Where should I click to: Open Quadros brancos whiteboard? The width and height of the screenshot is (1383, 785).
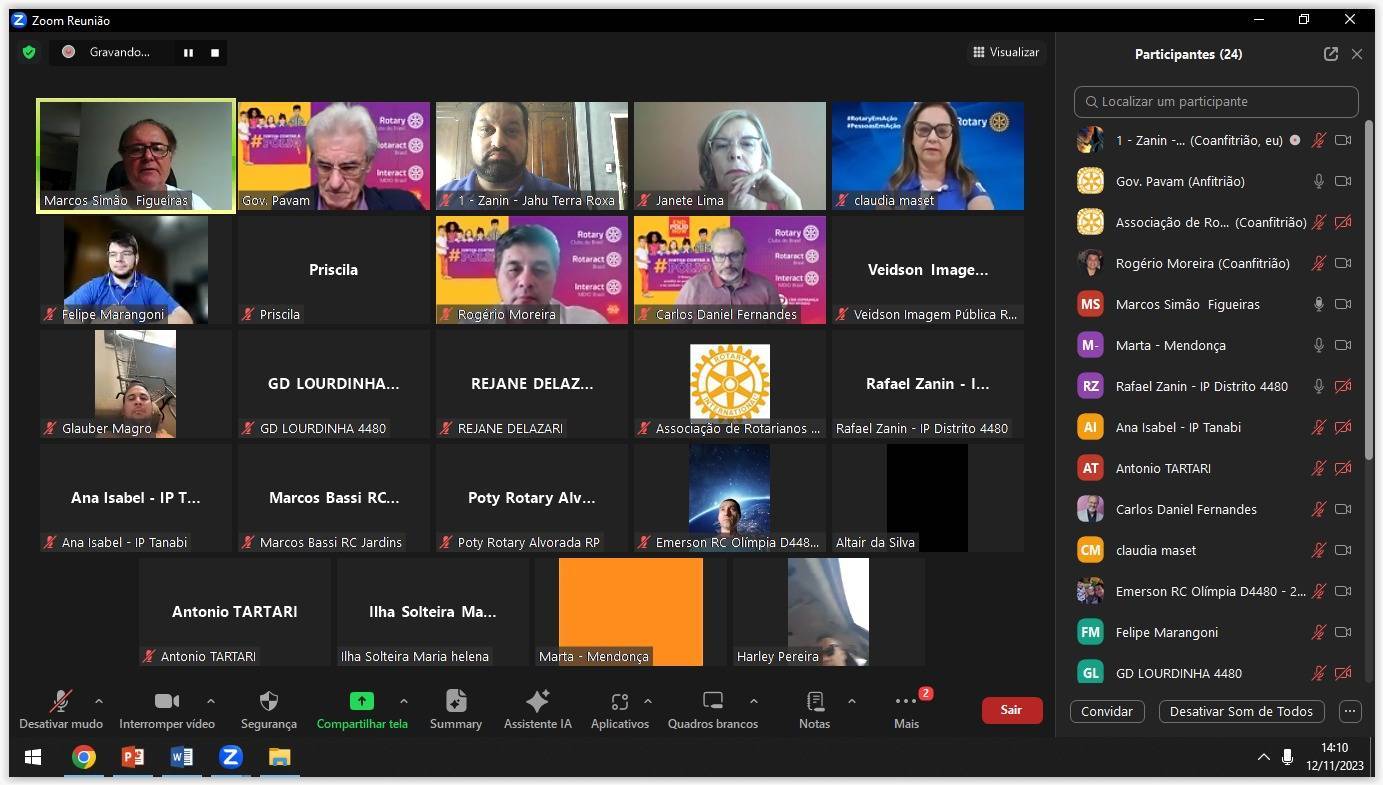click(712, 701)
